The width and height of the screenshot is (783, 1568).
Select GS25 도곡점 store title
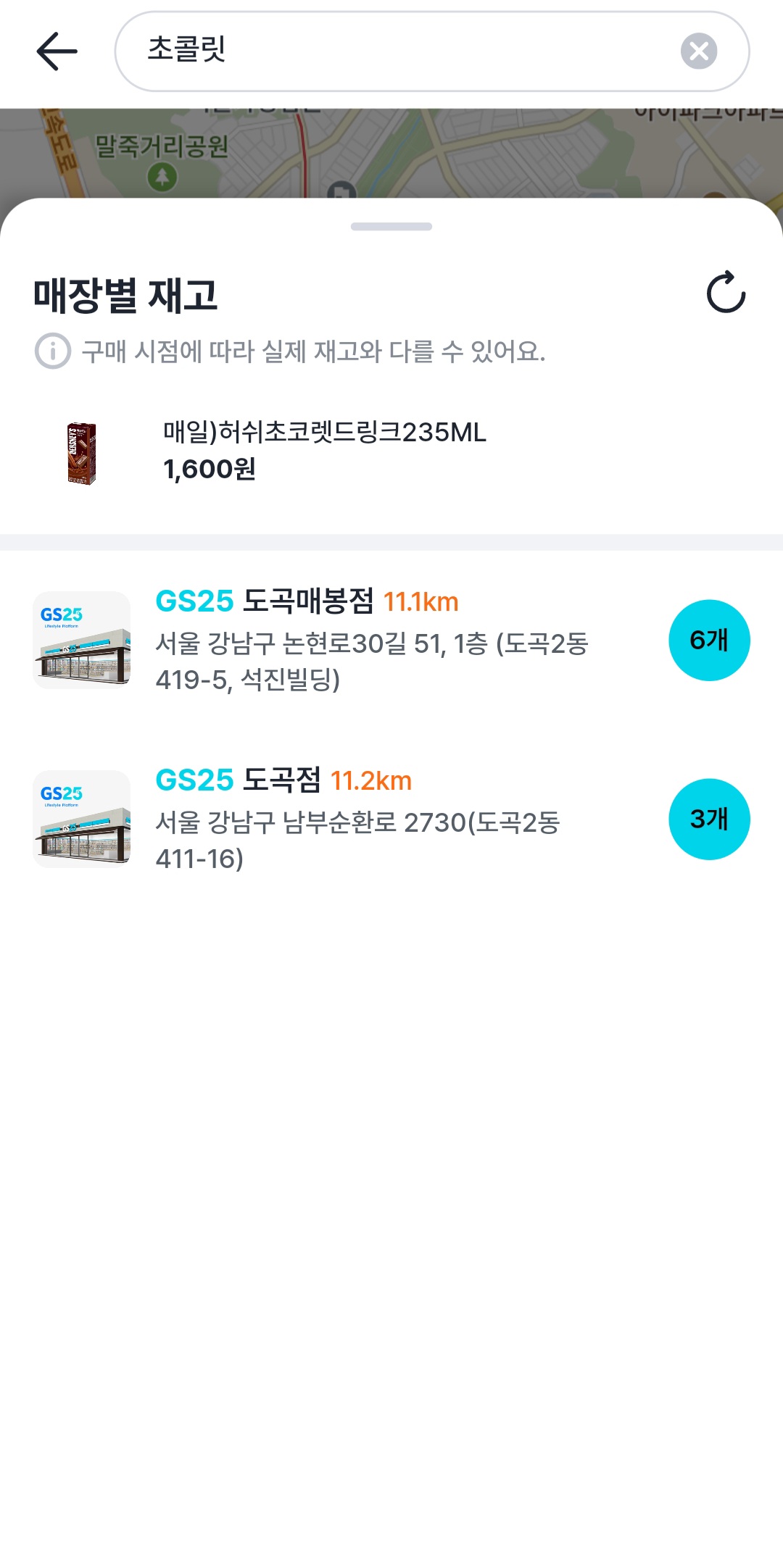[239, 780]
